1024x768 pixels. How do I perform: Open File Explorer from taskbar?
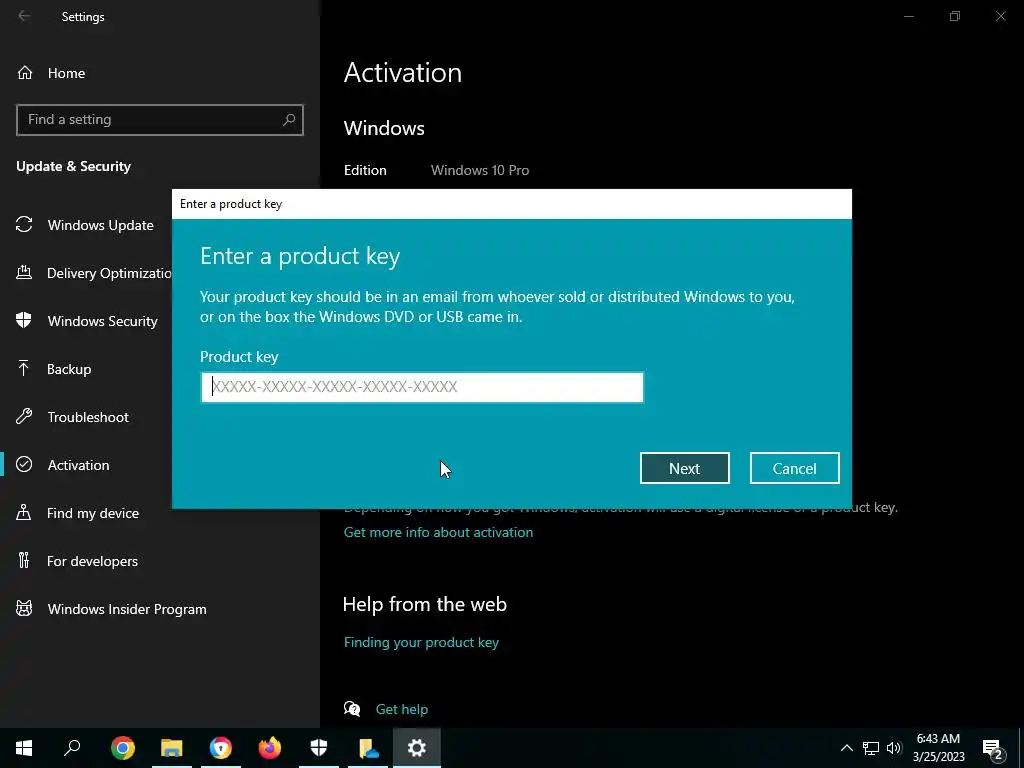[172, 748]
